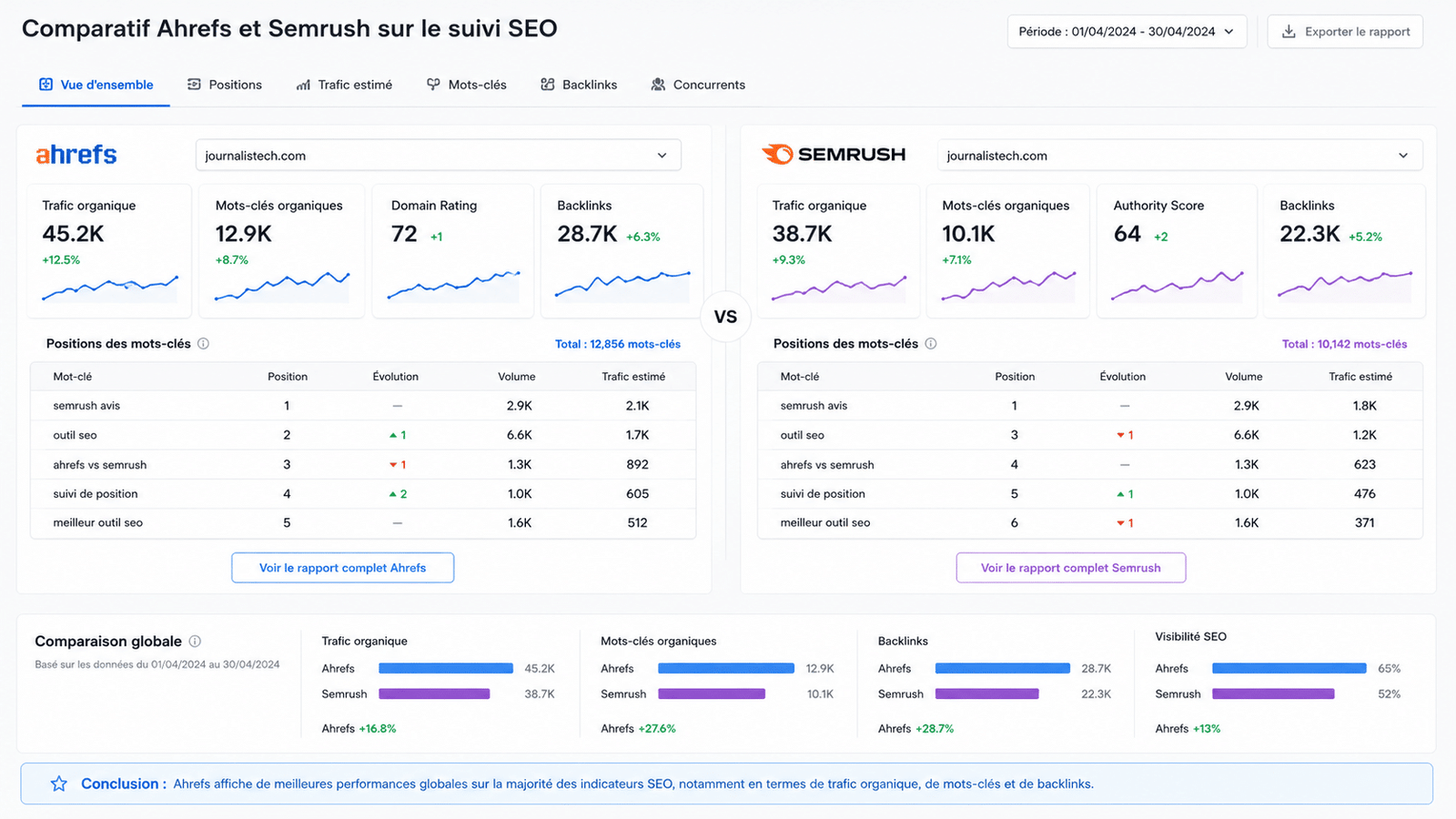The width and height of the screenshot is (1456, 819).
Task: Click the Ahrefs Backlinks comparison bar
Action: 1003,668
